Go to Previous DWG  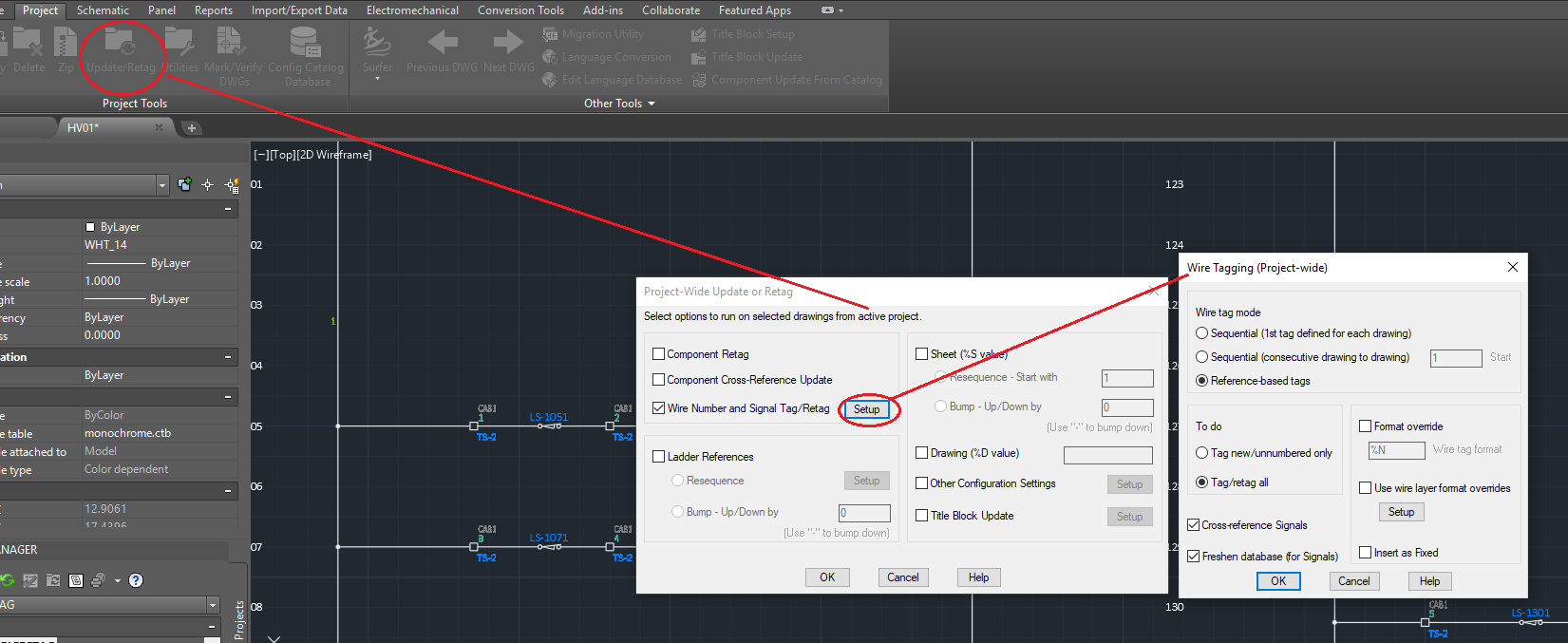point(442,49)
